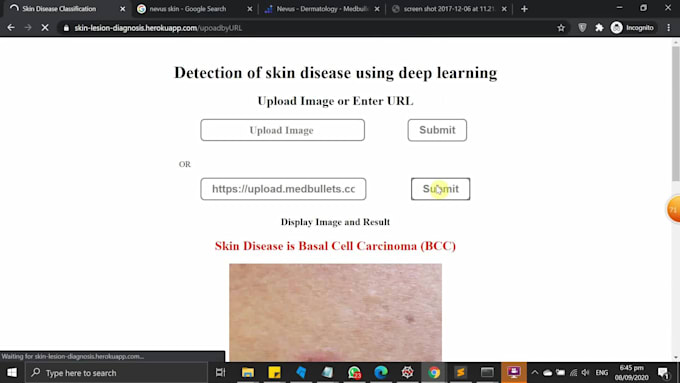Click Submit next to Upload Image

click(437, 130)
